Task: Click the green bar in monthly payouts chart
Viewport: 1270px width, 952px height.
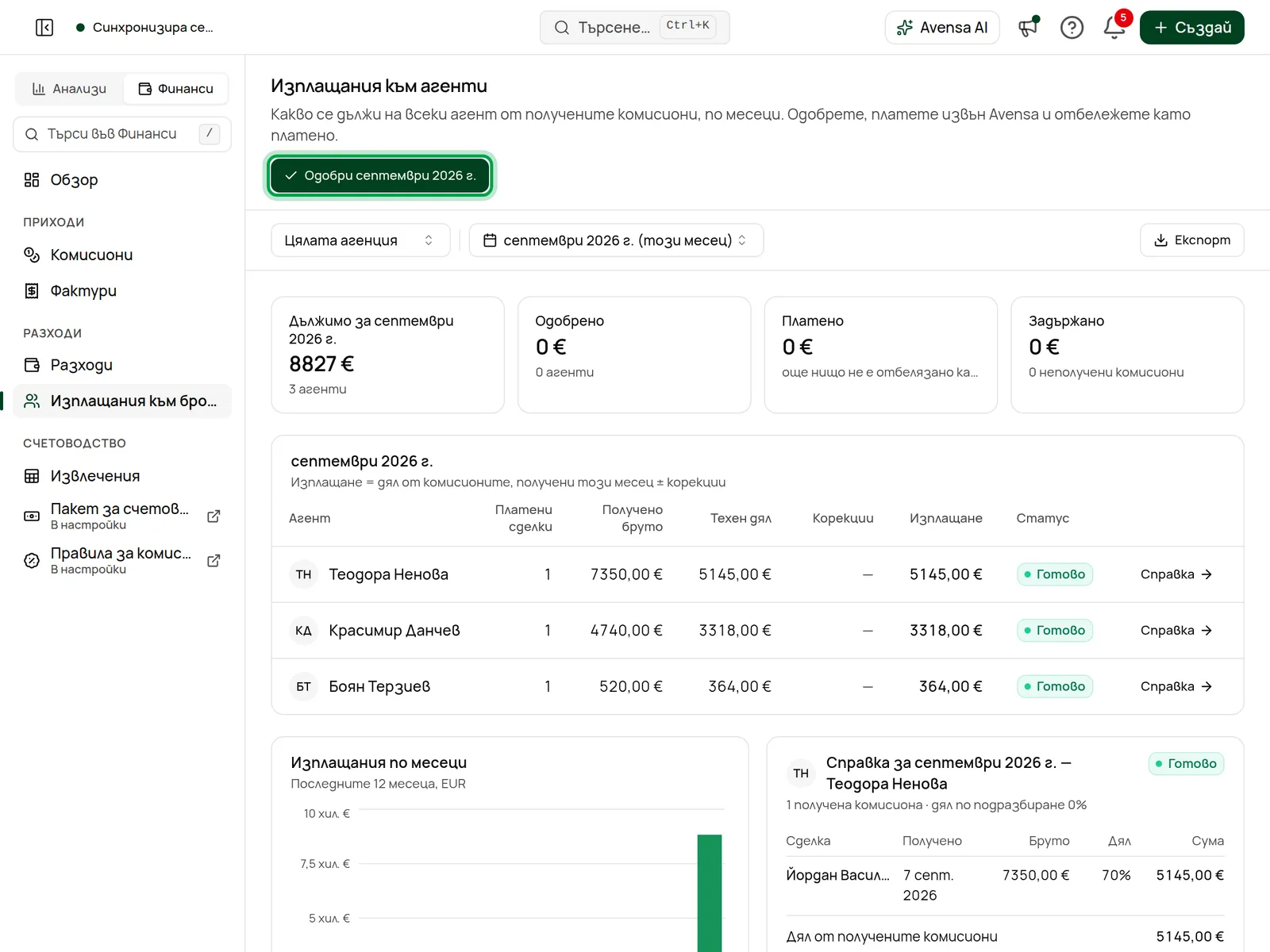Action: tap(710, 892)
